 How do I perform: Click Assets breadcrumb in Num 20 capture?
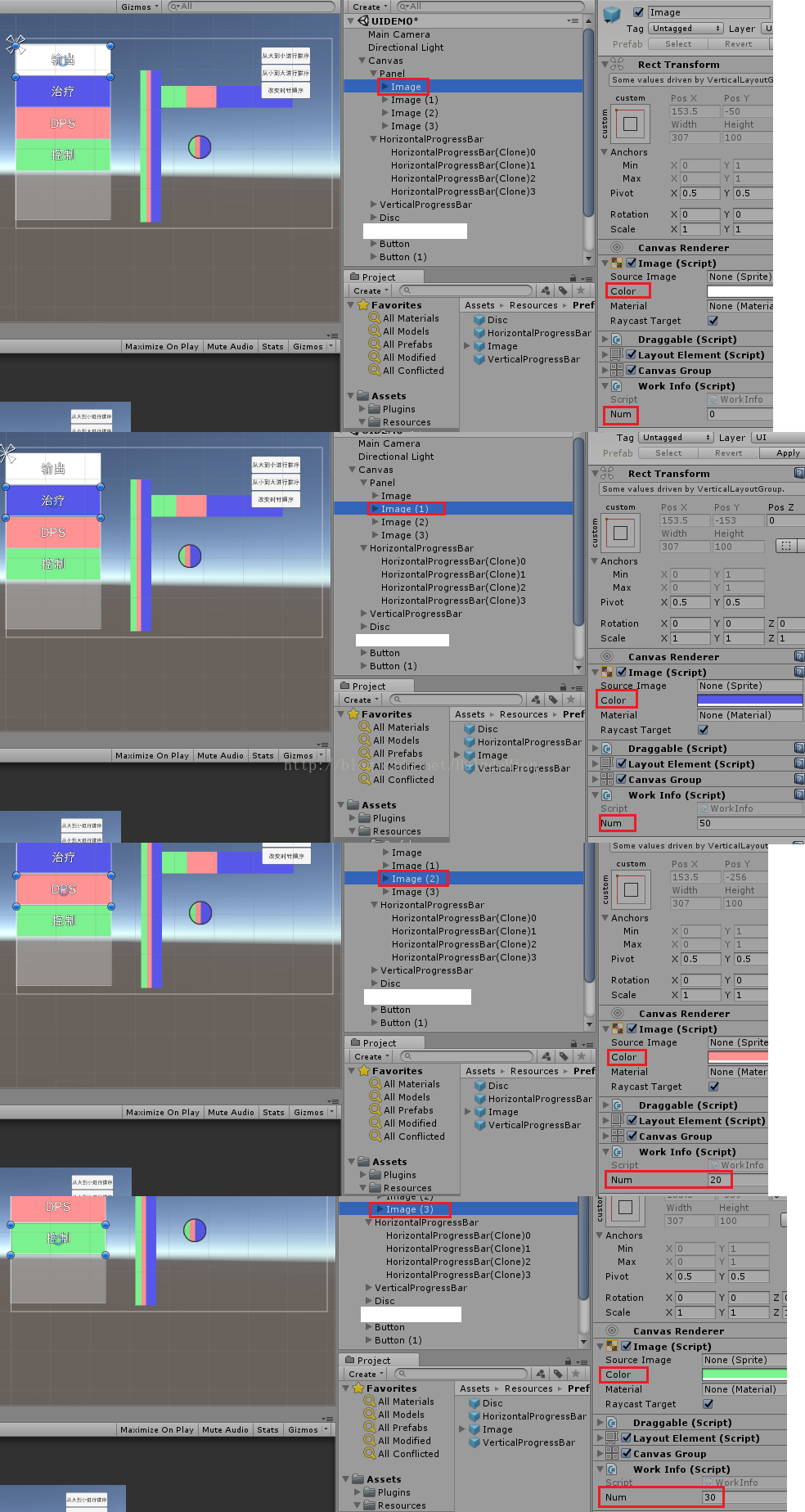480,1071
